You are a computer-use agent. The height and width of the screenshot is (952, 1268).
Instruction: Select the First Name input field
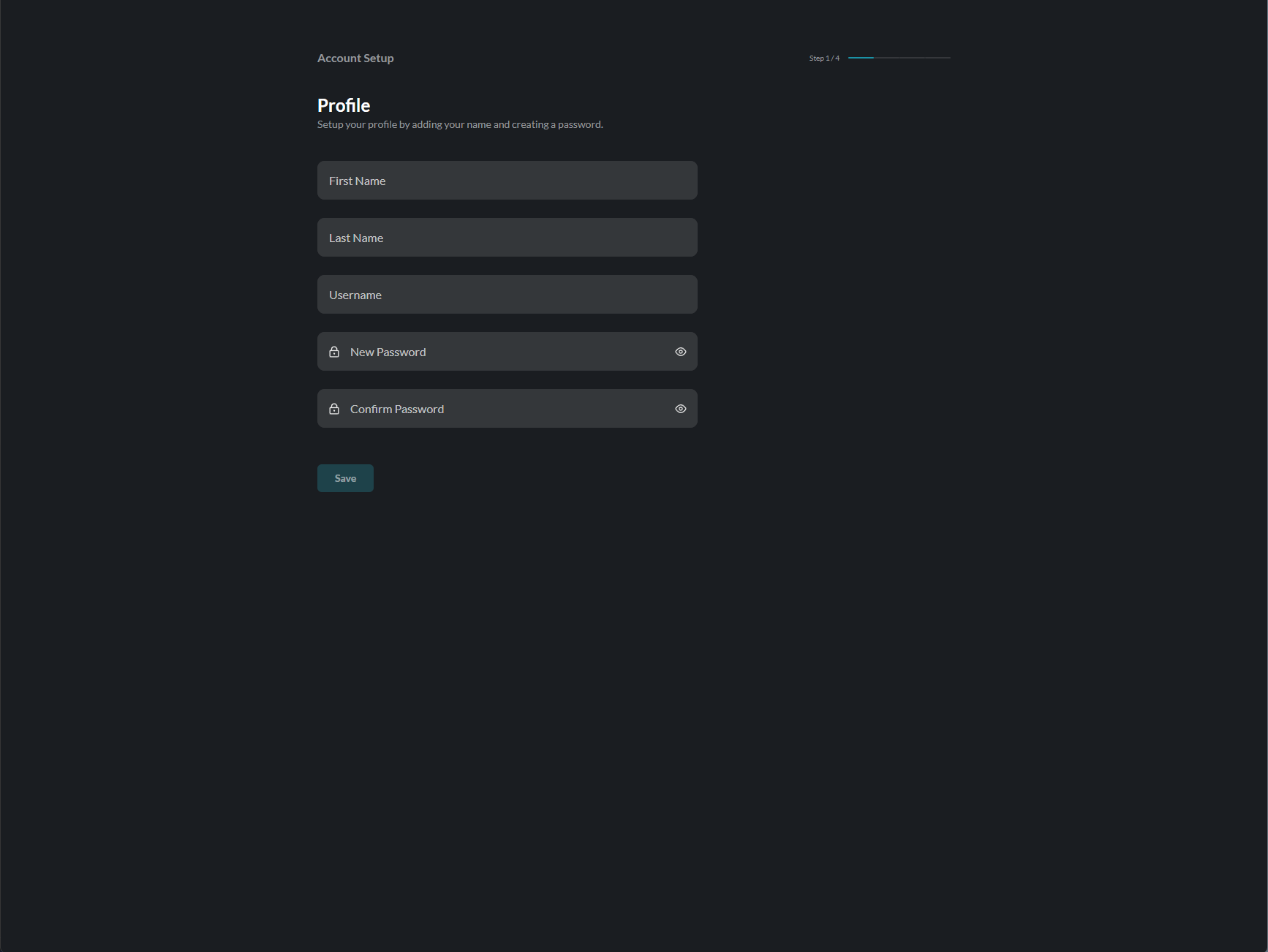pyautogui.click(x=507, y=180)
